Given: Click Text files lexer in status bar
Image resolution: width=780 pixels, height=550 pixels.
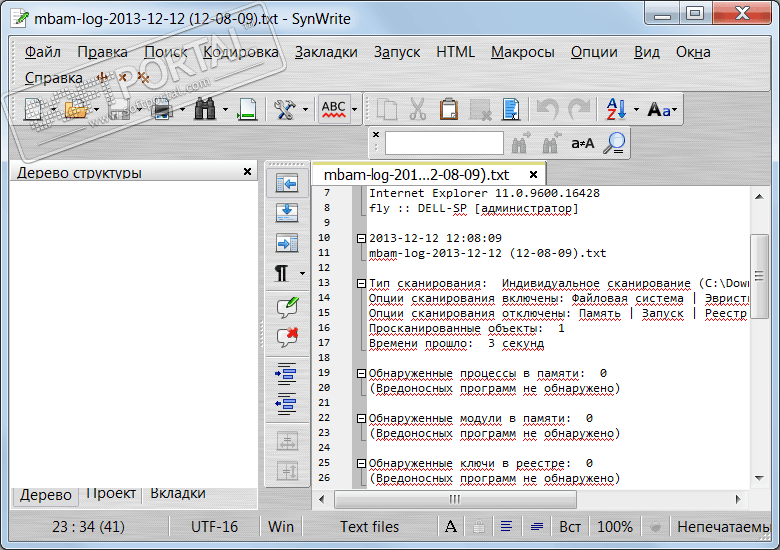Looking at the screenshot, I should tap(370, 527).
